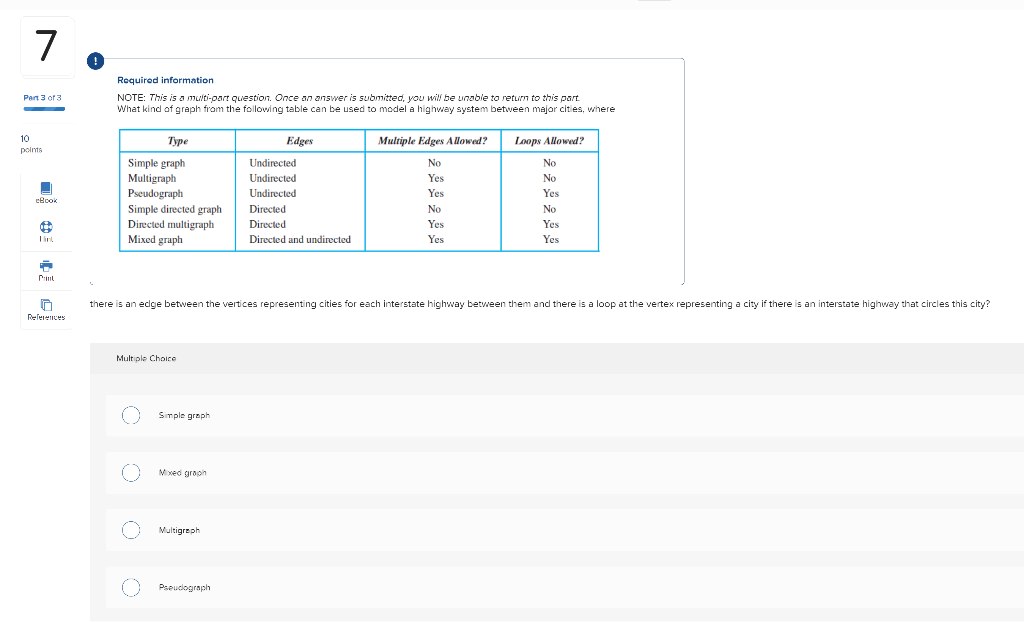The image size is (1024, 623).
Task: Click 'Pseudograph' in the table's Type column
Action: tap(155, 193)
